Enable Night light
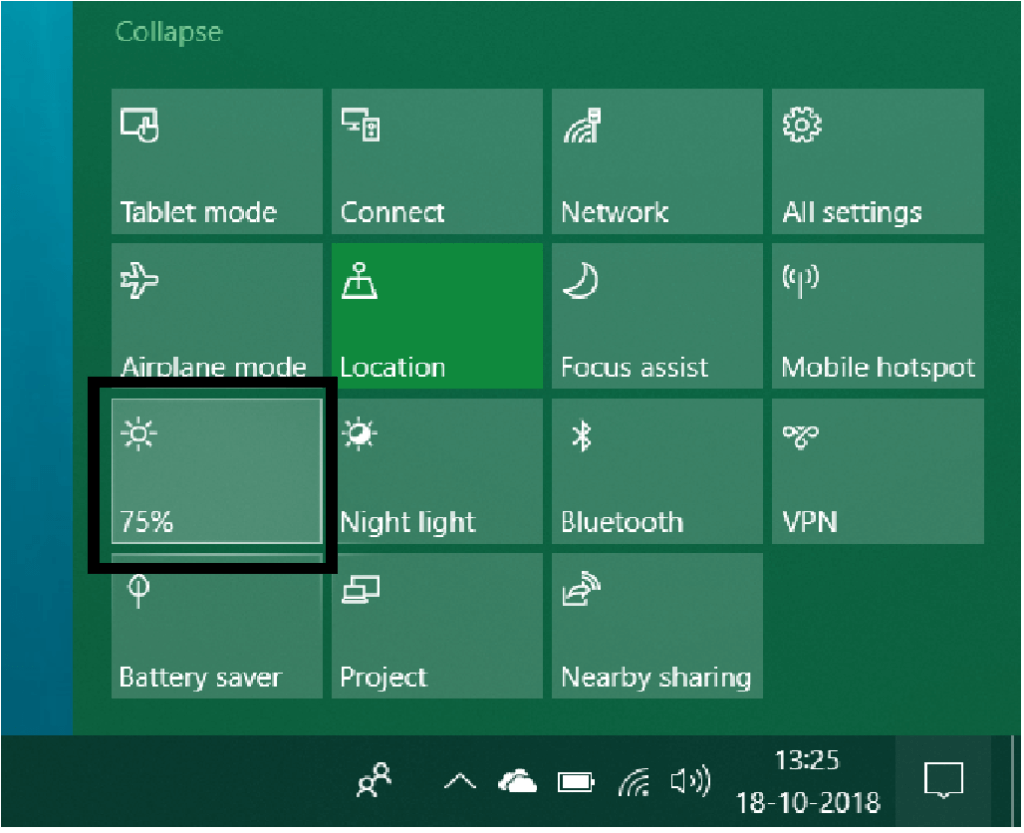1024x833 pixels. 436,470
